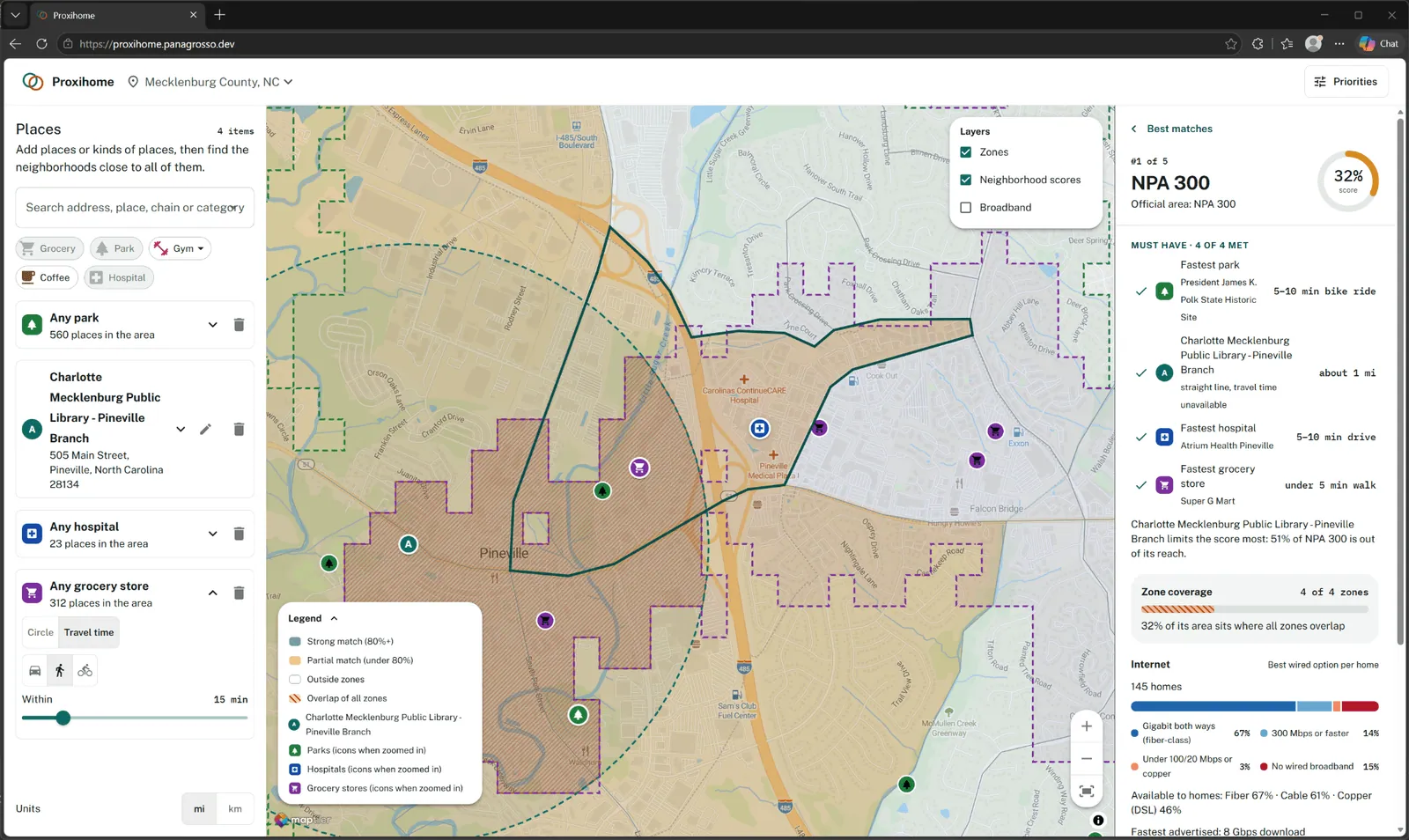Toggle Neighborhood scores layer
This screenshot has width=1409, height=840.
pos(966,180)
